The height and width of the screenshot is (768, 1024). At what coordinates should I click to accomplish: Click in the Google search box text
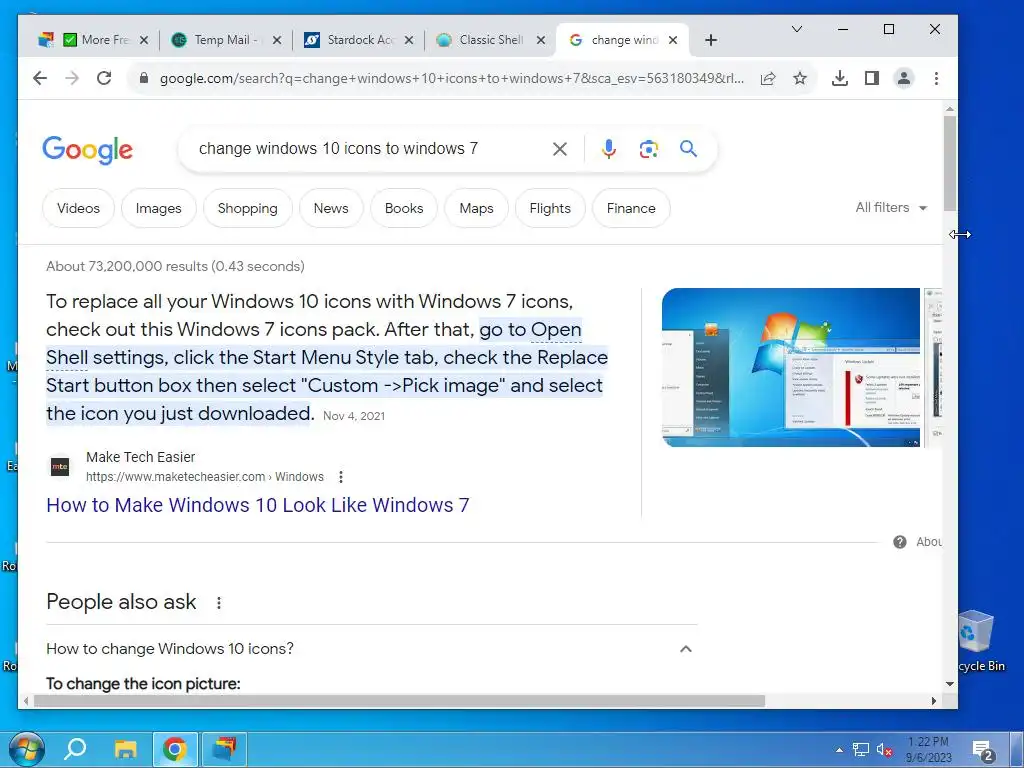tap(338, 149)
